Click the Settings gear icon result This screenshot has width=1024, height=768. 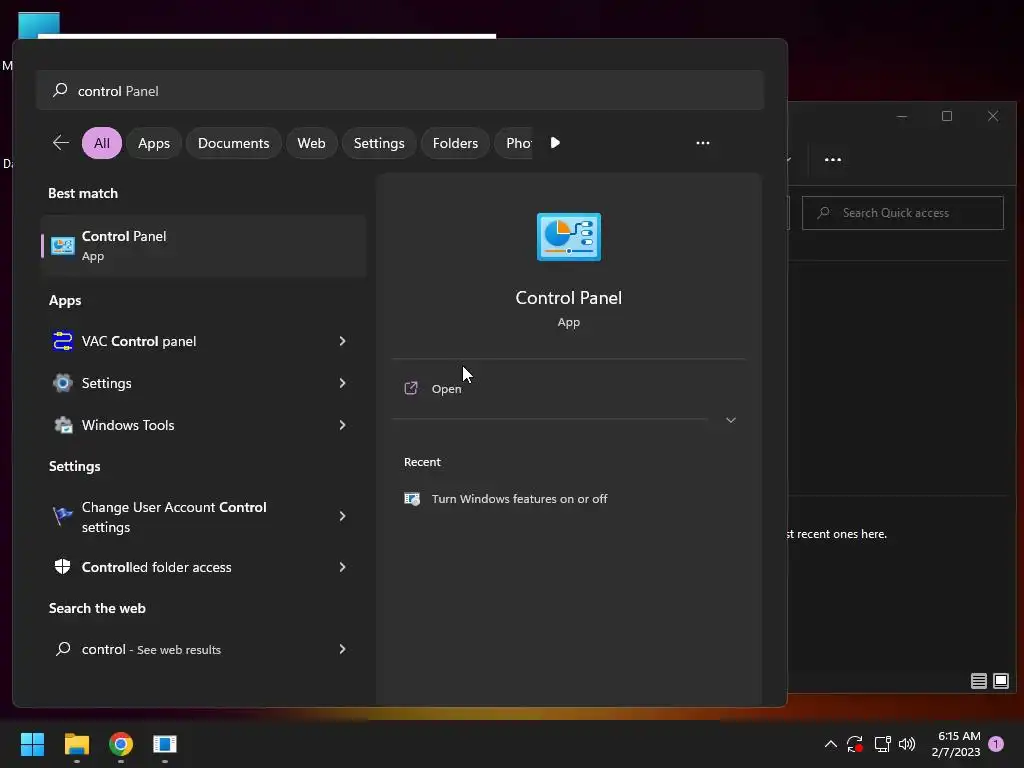pos(63,383)
